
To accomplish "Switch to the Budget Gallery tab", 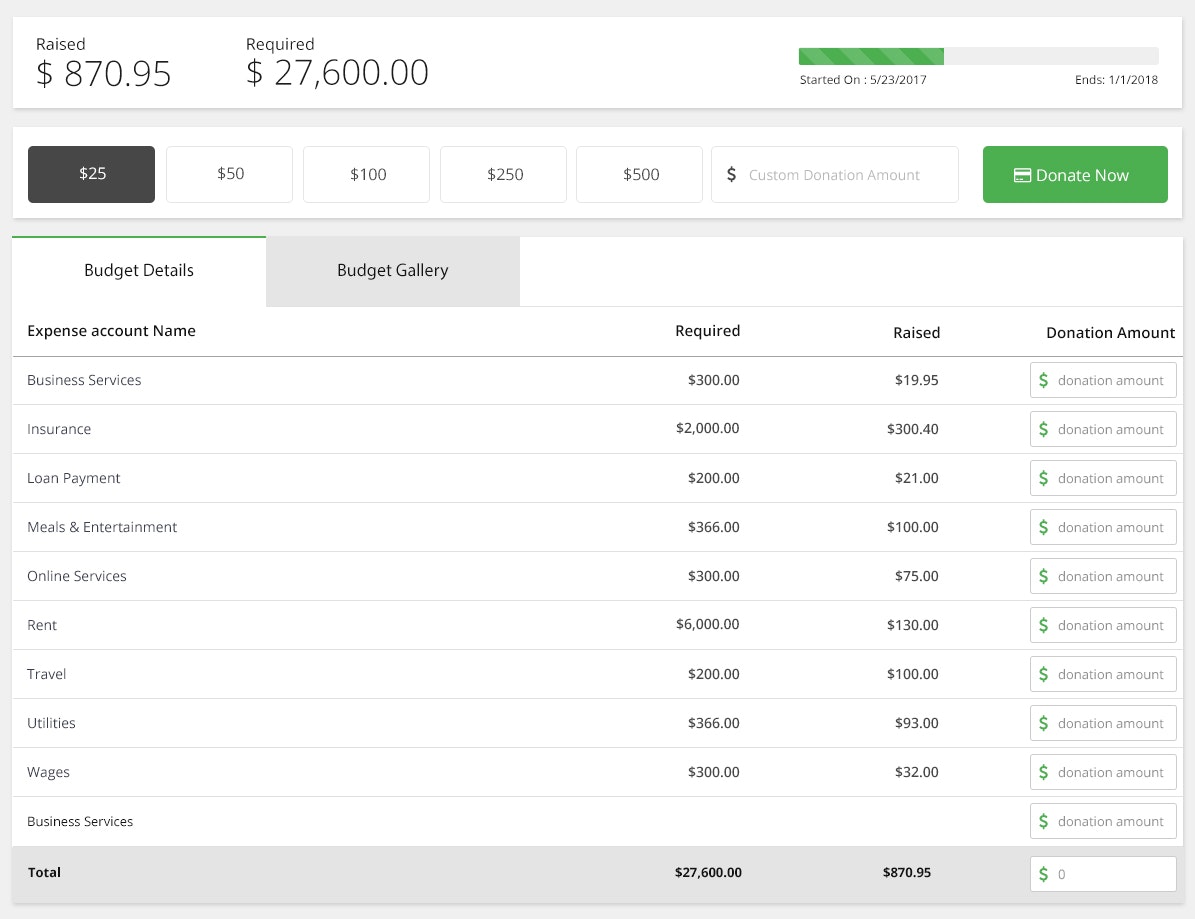I will (392, 271).
